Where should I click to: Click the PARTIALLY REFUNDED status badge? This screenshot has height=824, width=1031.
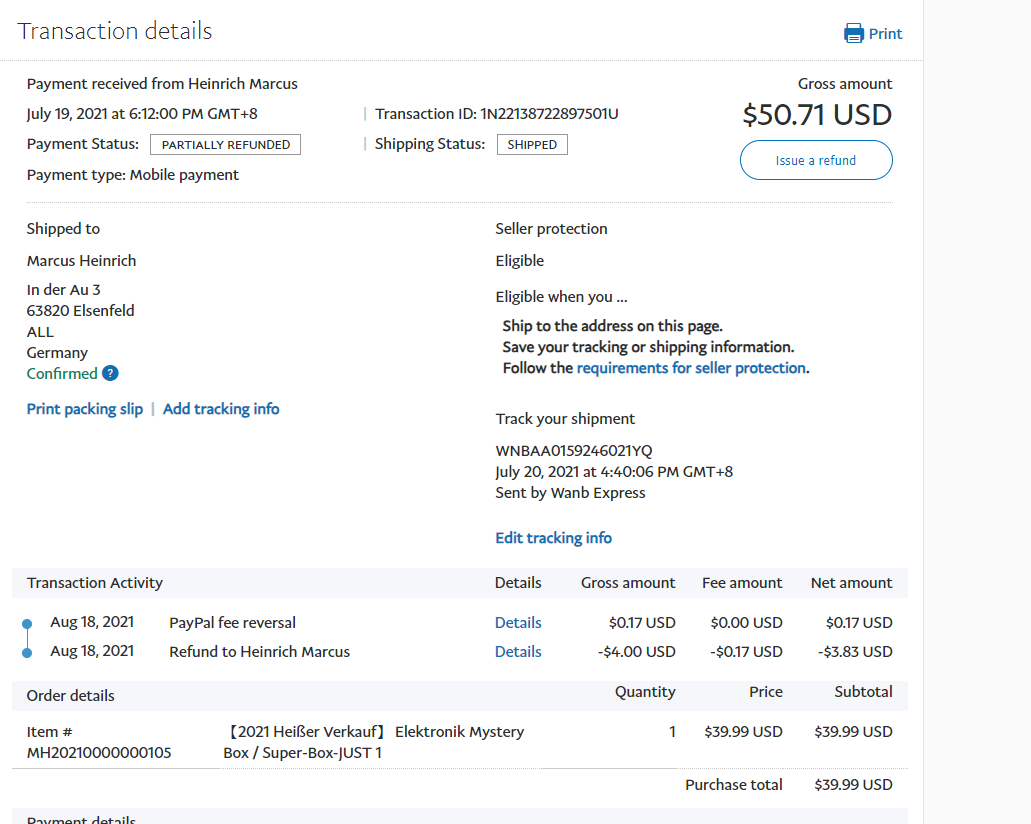(225, 145)
